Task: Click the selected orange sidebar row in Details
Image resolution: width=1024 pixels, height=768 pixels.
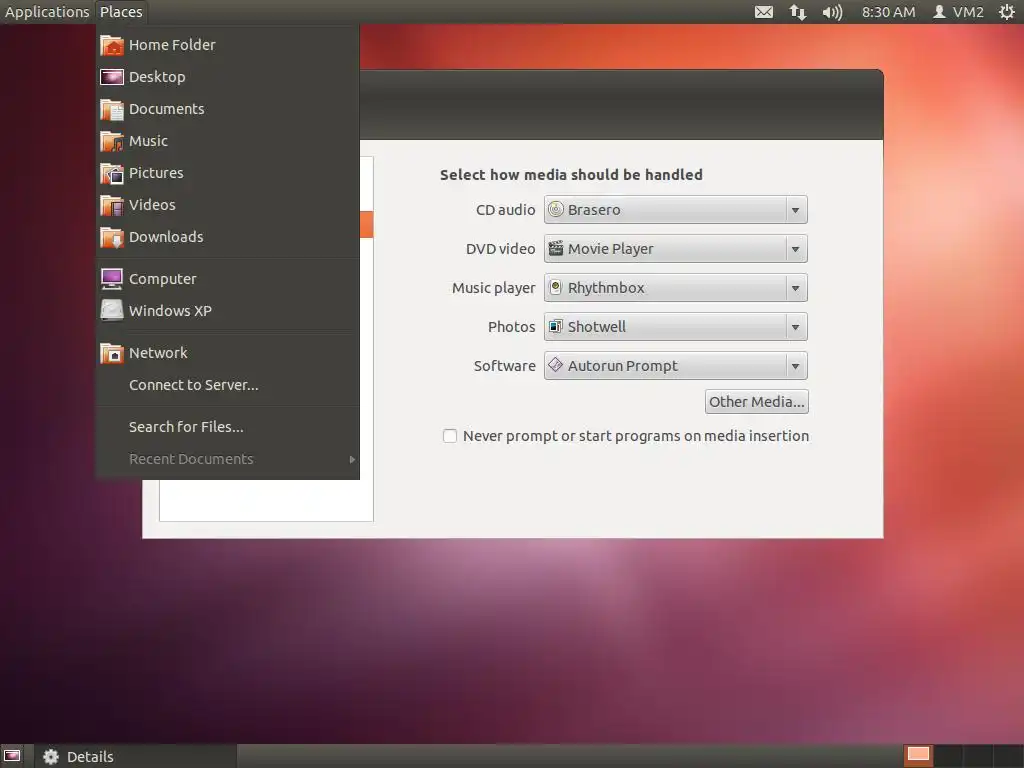Action: 366,224
